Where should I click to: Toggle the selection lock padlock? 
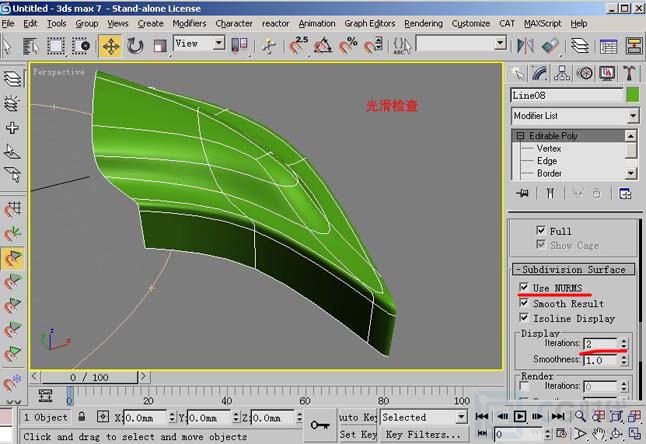coord(82,416)
